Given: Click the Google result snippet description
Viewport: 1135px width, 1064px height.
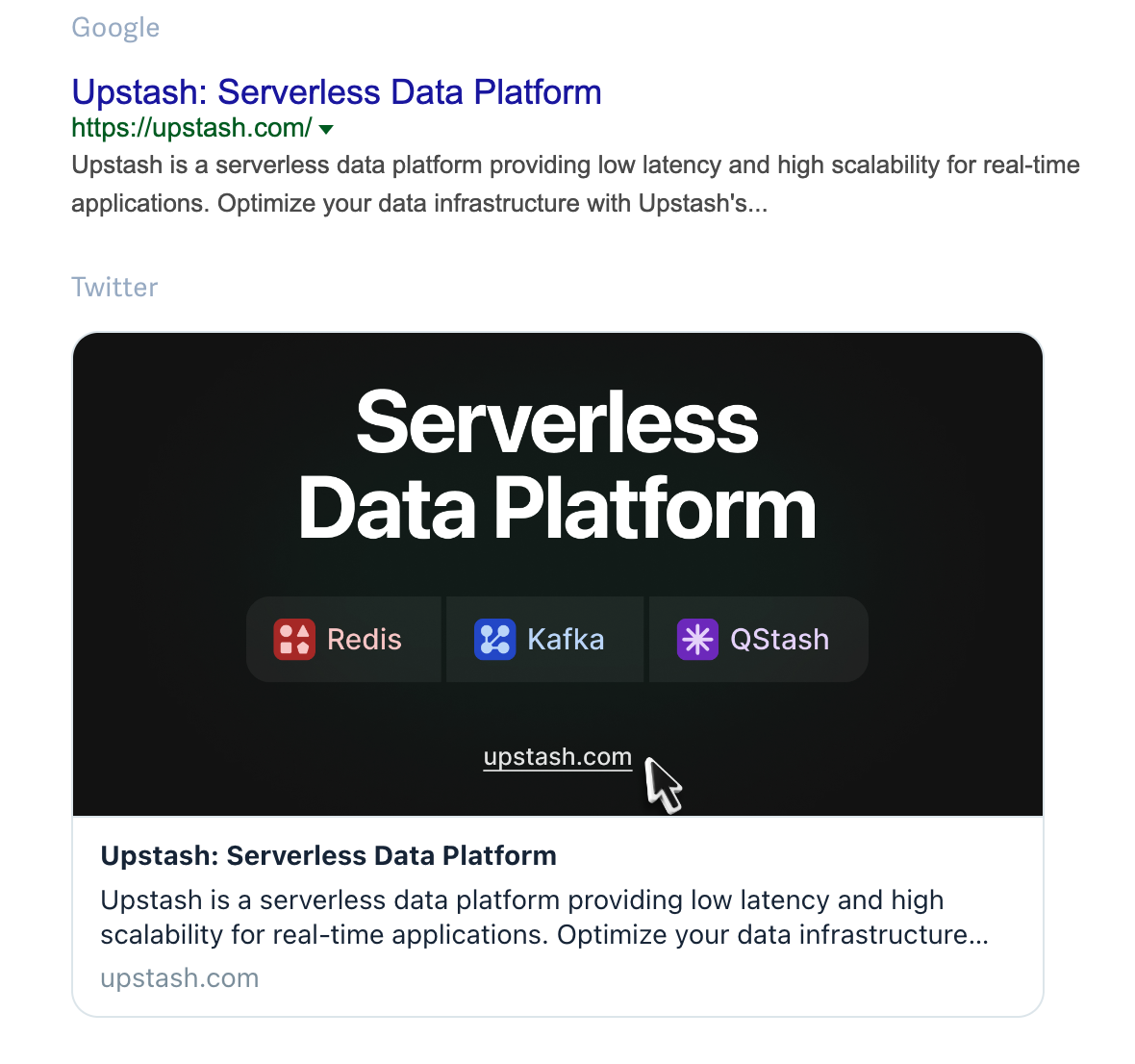Looking at the screenshot, I should 575,184.
